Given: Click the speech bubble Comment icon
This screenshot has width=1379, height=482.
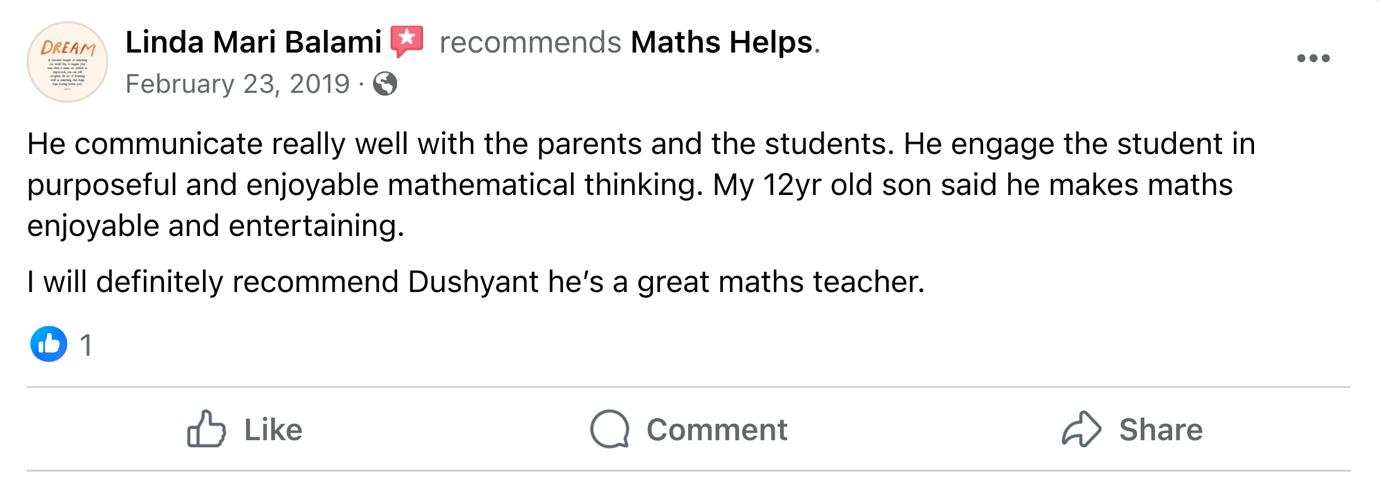Looking at the screenshot, I should click(x=610, y=430).
